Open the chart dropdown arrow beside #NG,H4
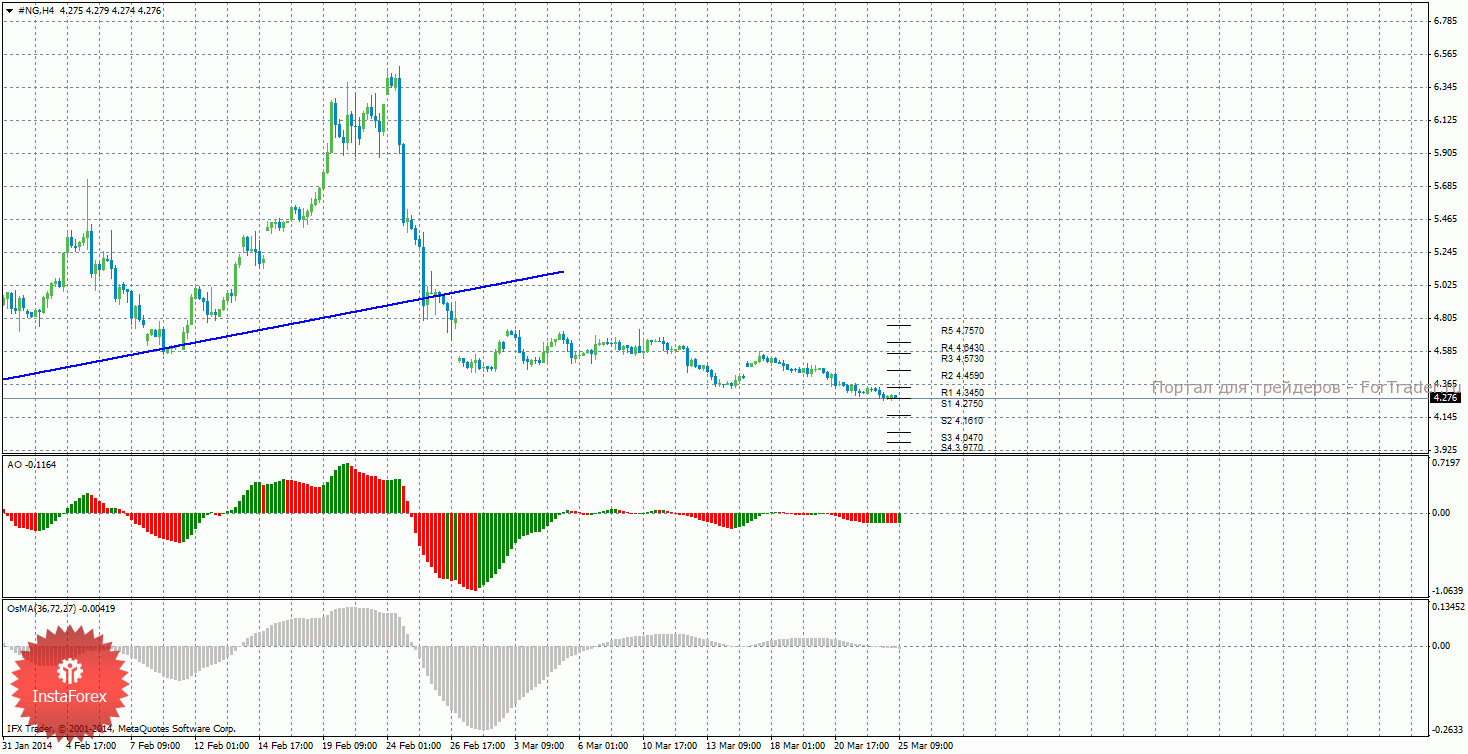 9,9
